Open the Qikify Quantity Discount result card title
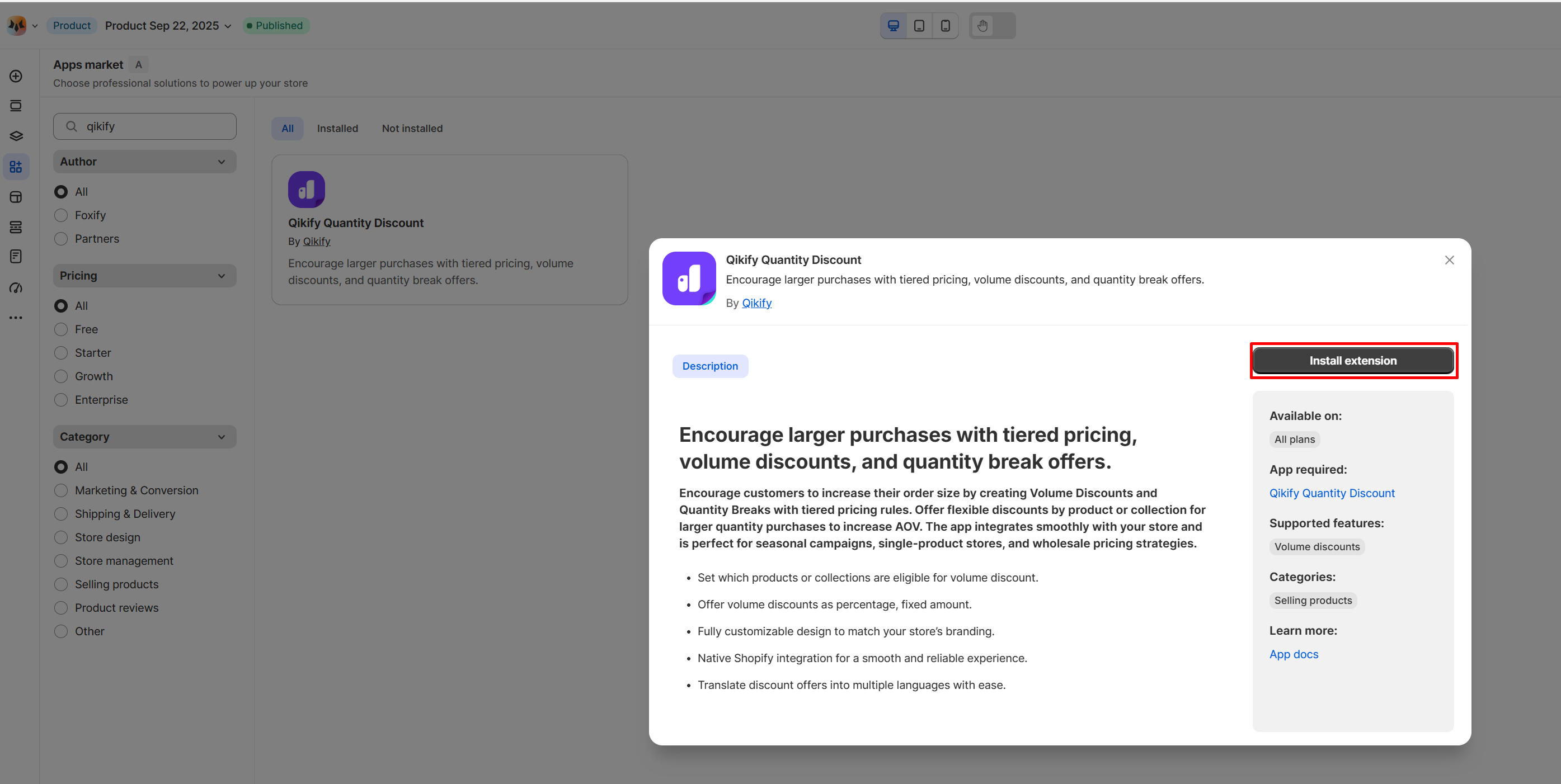Viewport: 1561px width, 784px height. pos(356,223)
